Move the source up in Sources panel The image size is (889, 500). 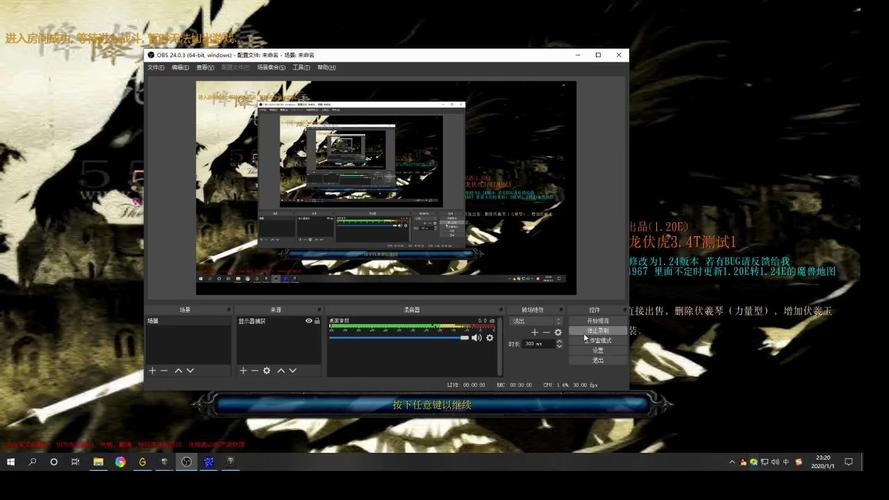tap(281, 370)
